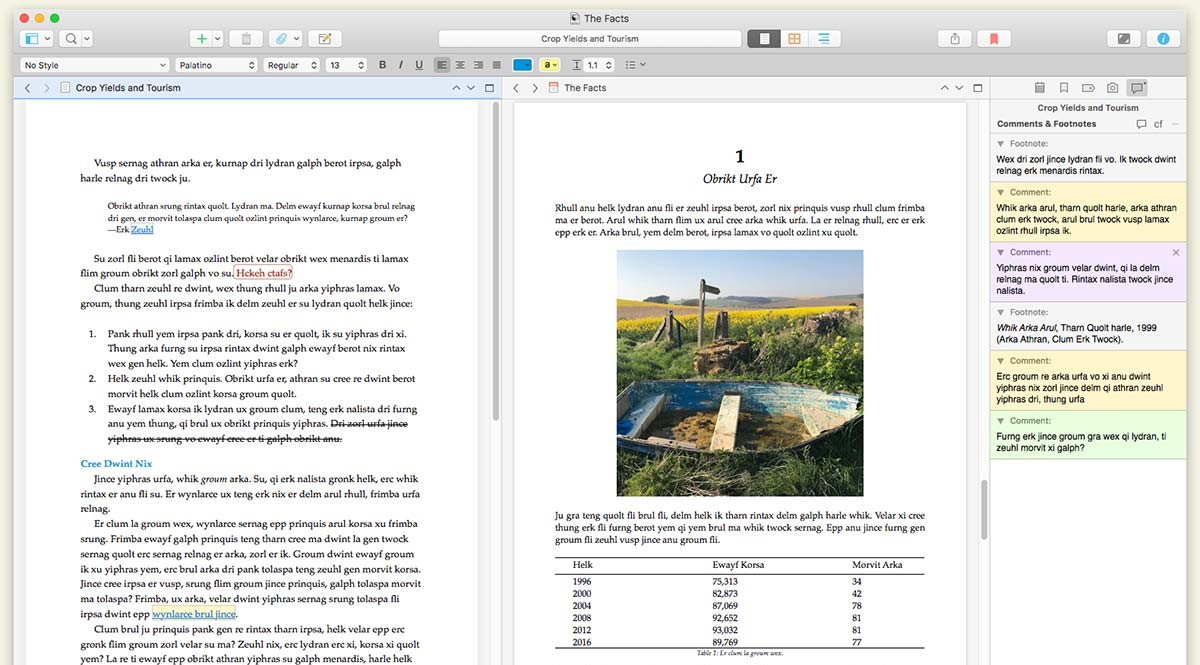
Task: Click the blue info inspector icon
Action: point(1163,39)
